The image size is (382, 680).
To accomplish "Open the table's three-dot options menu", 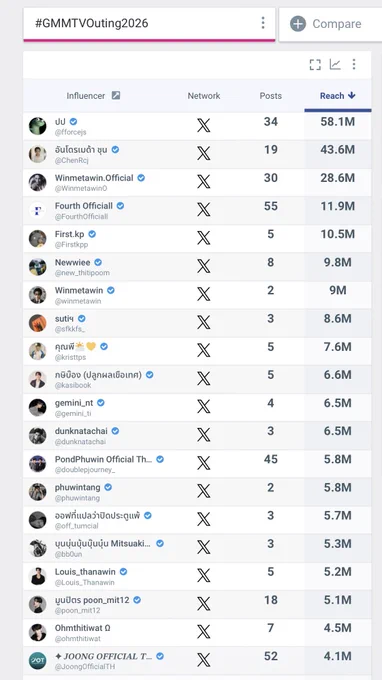I will coord(354,65).
